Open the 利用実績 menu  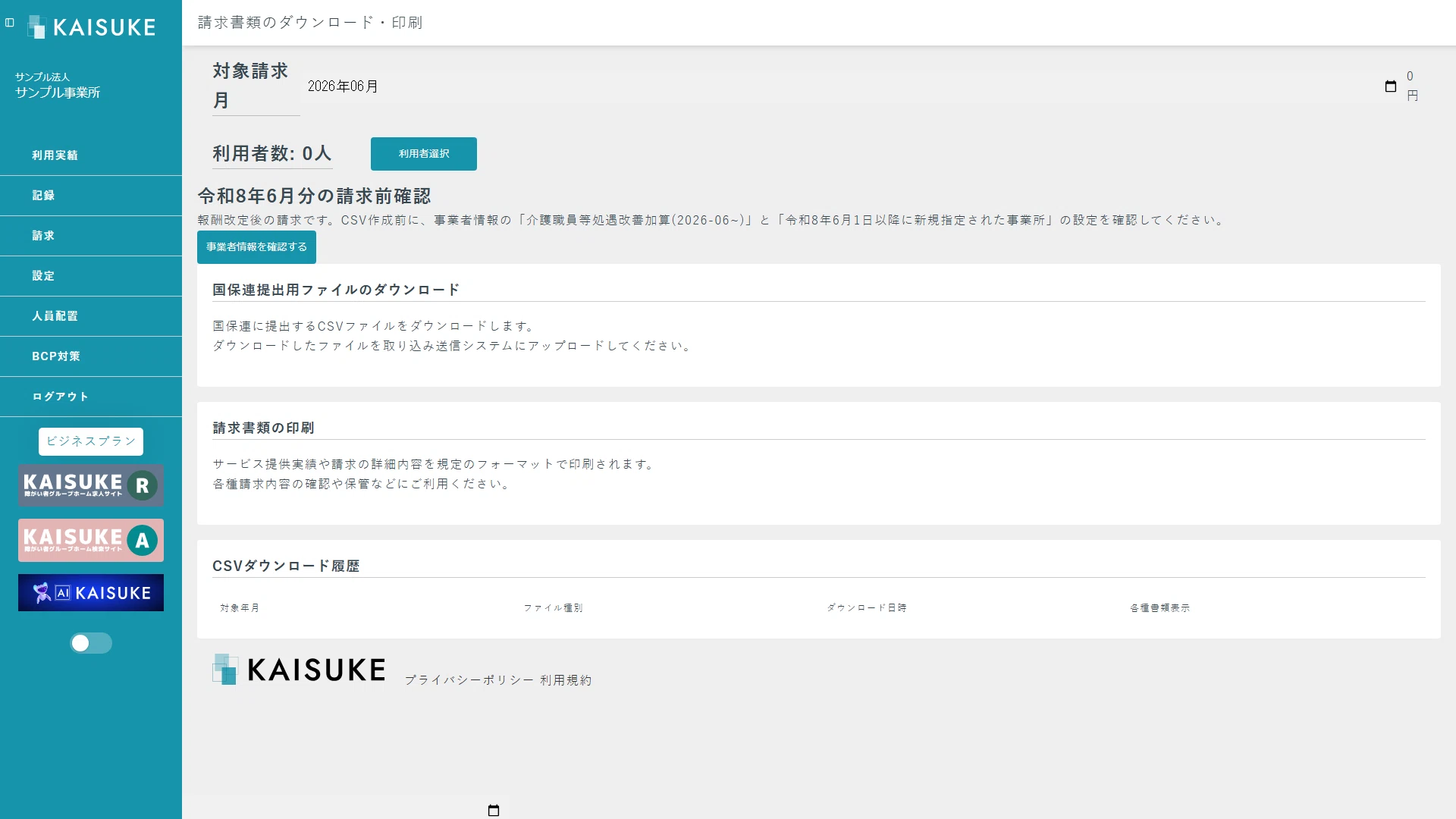pyautogui.click(x=91, y=155)
